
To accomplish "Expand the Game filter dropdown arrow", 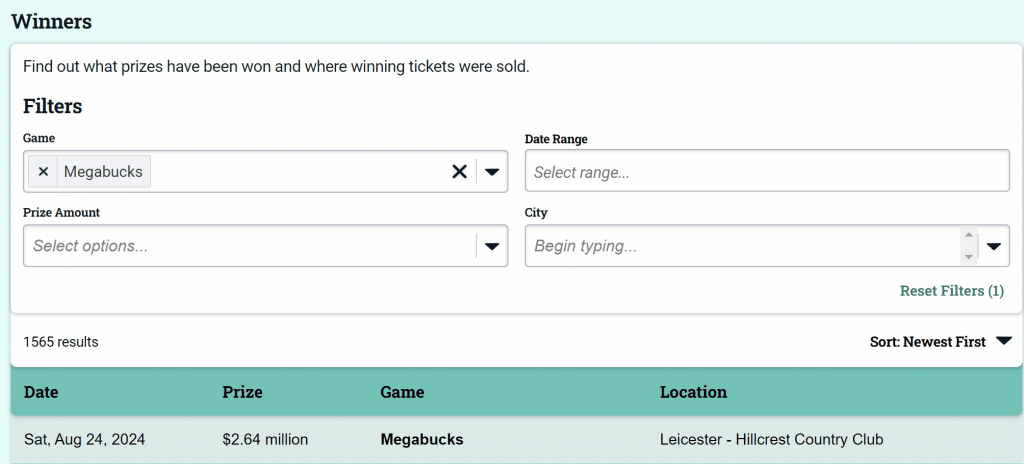I will click(x=492, y=172).
